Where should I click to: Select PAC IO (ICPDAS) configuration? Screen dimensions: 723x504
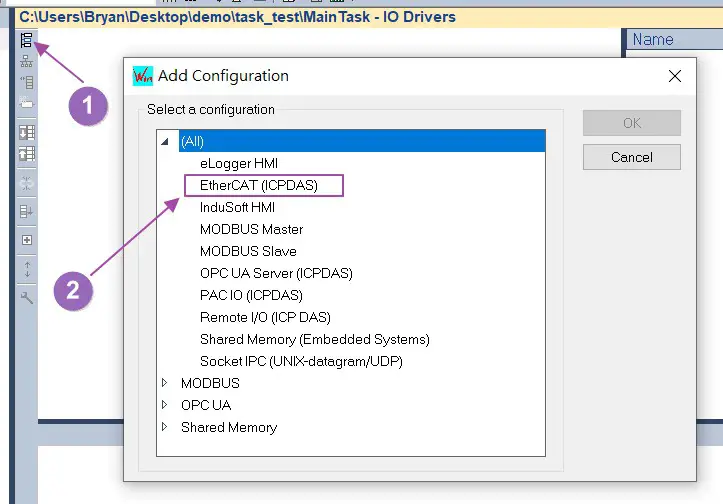point(251,295)
